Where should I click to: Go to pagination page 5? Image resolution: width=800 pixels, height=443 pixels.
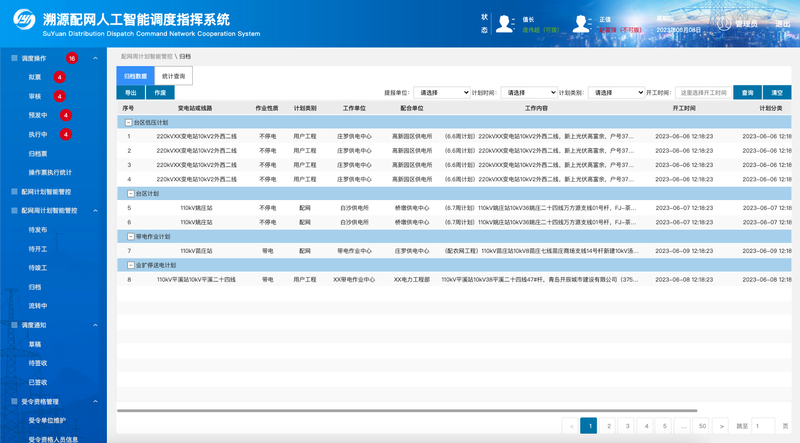coord(664,426)
